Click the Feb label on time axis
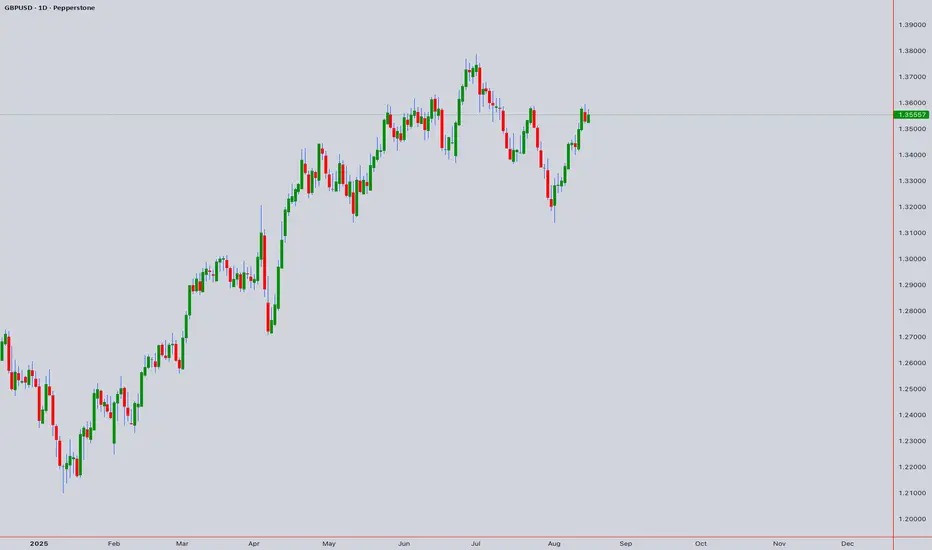932x550 pixels. [x=114, y=543]
